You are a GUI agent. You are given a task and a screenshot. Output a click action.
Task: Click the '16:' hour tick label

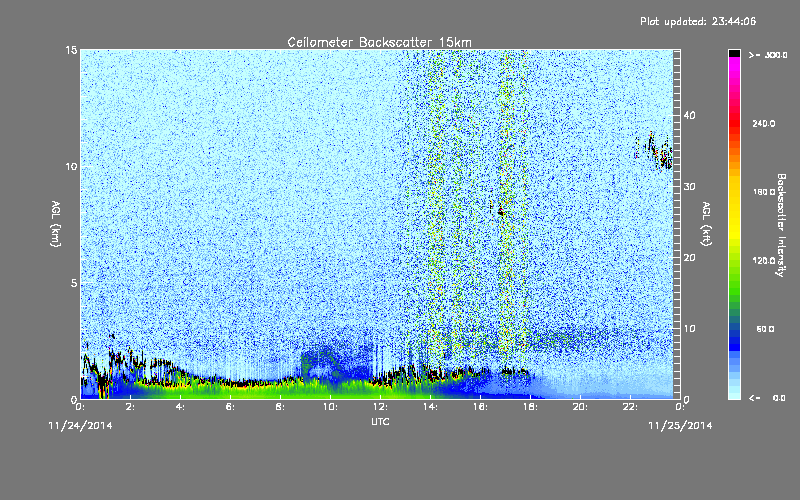(480, 407)
